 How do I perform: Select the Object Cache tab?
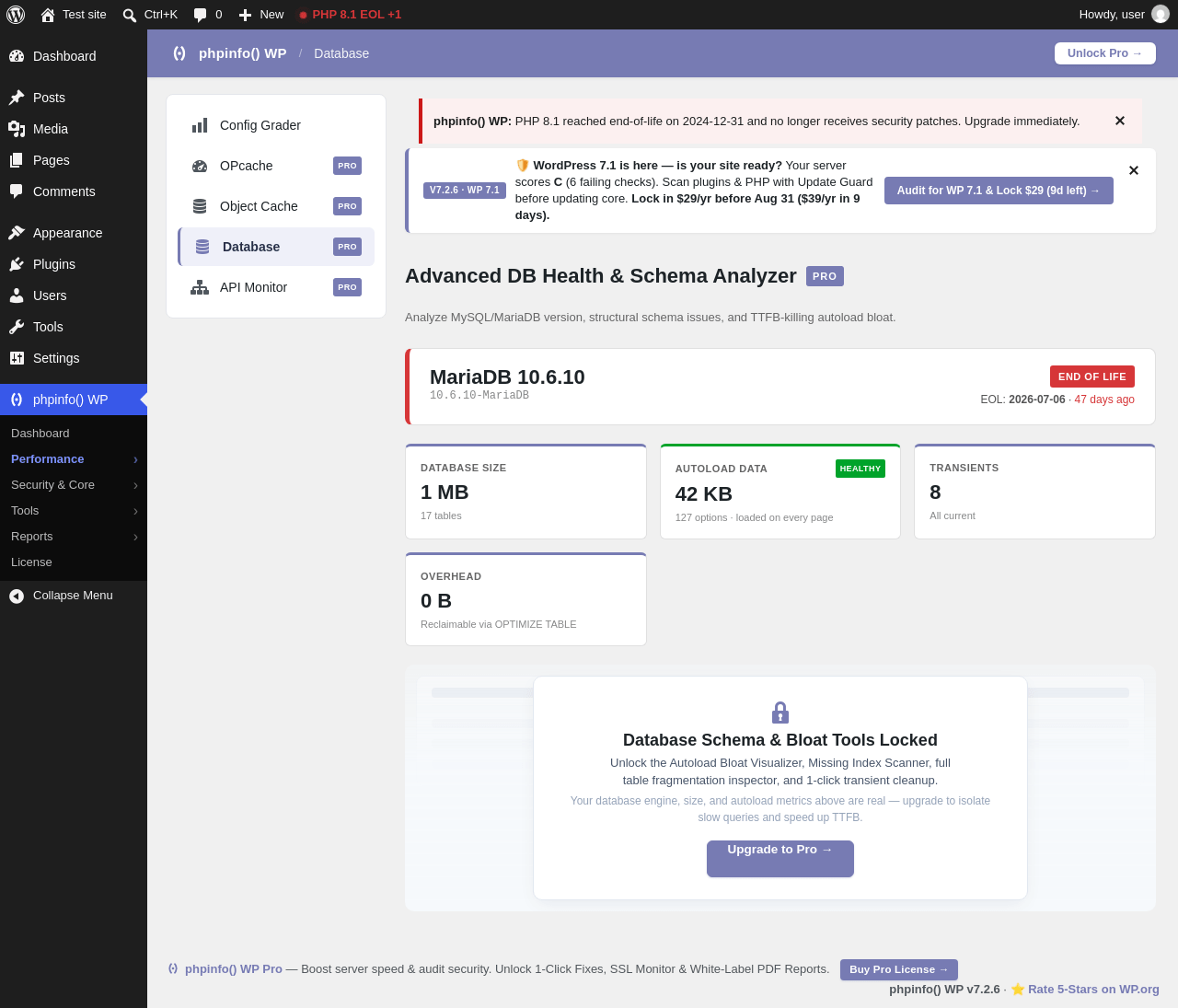(276, 206)
